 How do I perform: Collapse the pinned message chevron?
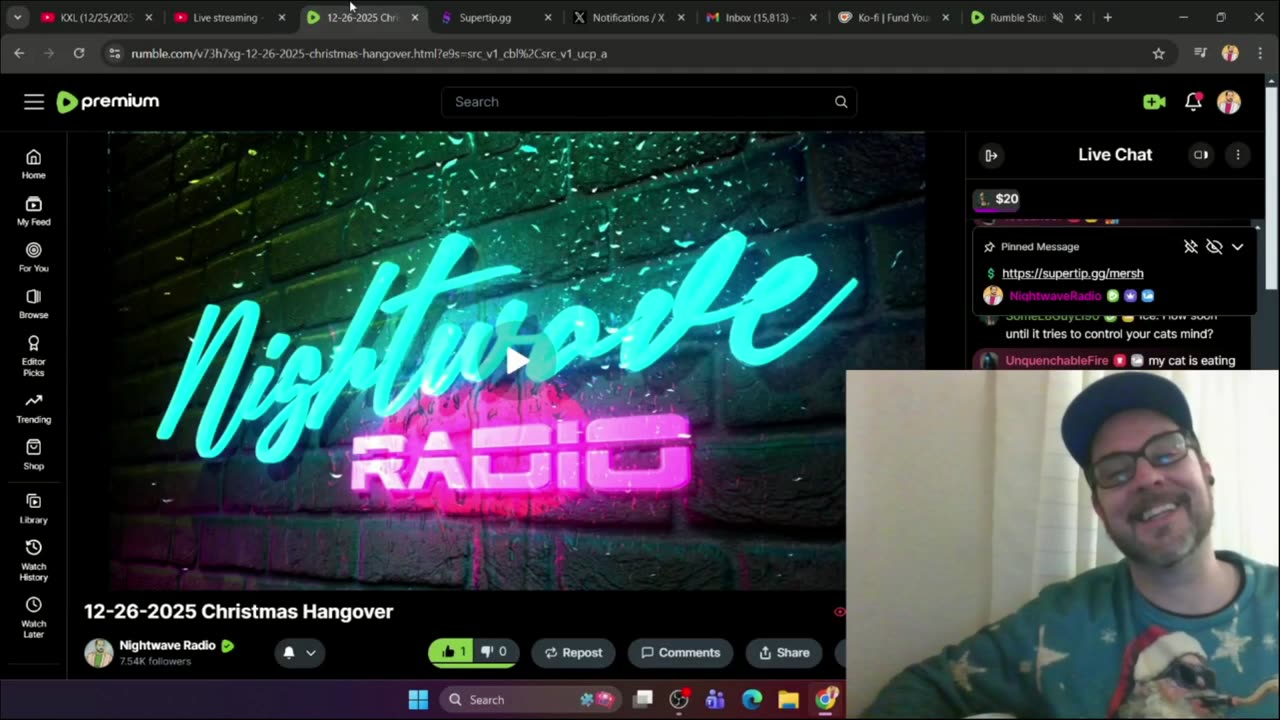coord(1237,247)
